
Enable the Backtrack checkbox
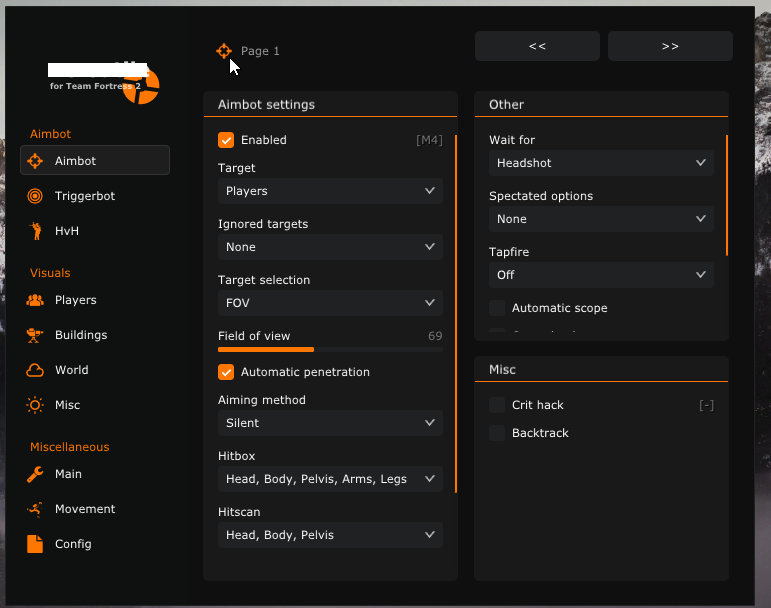point(497,433)
